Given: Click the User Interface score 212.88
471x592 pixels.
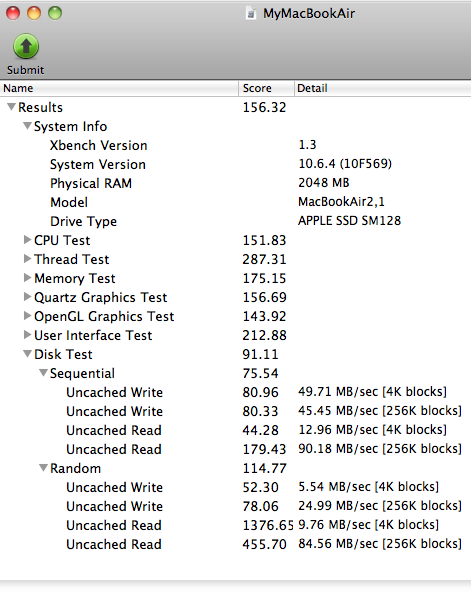Looking at the screenshot, I should (x=264, y=335).
